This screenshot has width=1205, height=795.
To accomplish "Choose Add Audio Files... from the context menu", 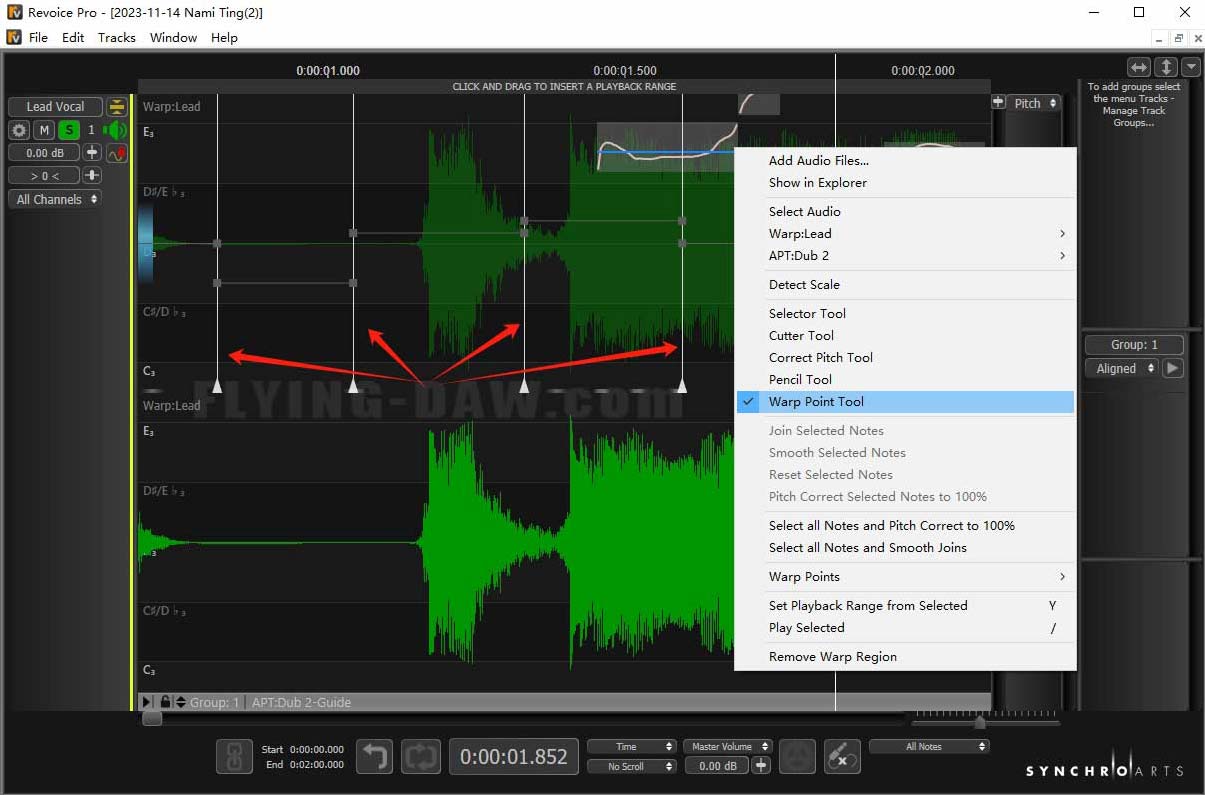I will [x=905, y=161].
